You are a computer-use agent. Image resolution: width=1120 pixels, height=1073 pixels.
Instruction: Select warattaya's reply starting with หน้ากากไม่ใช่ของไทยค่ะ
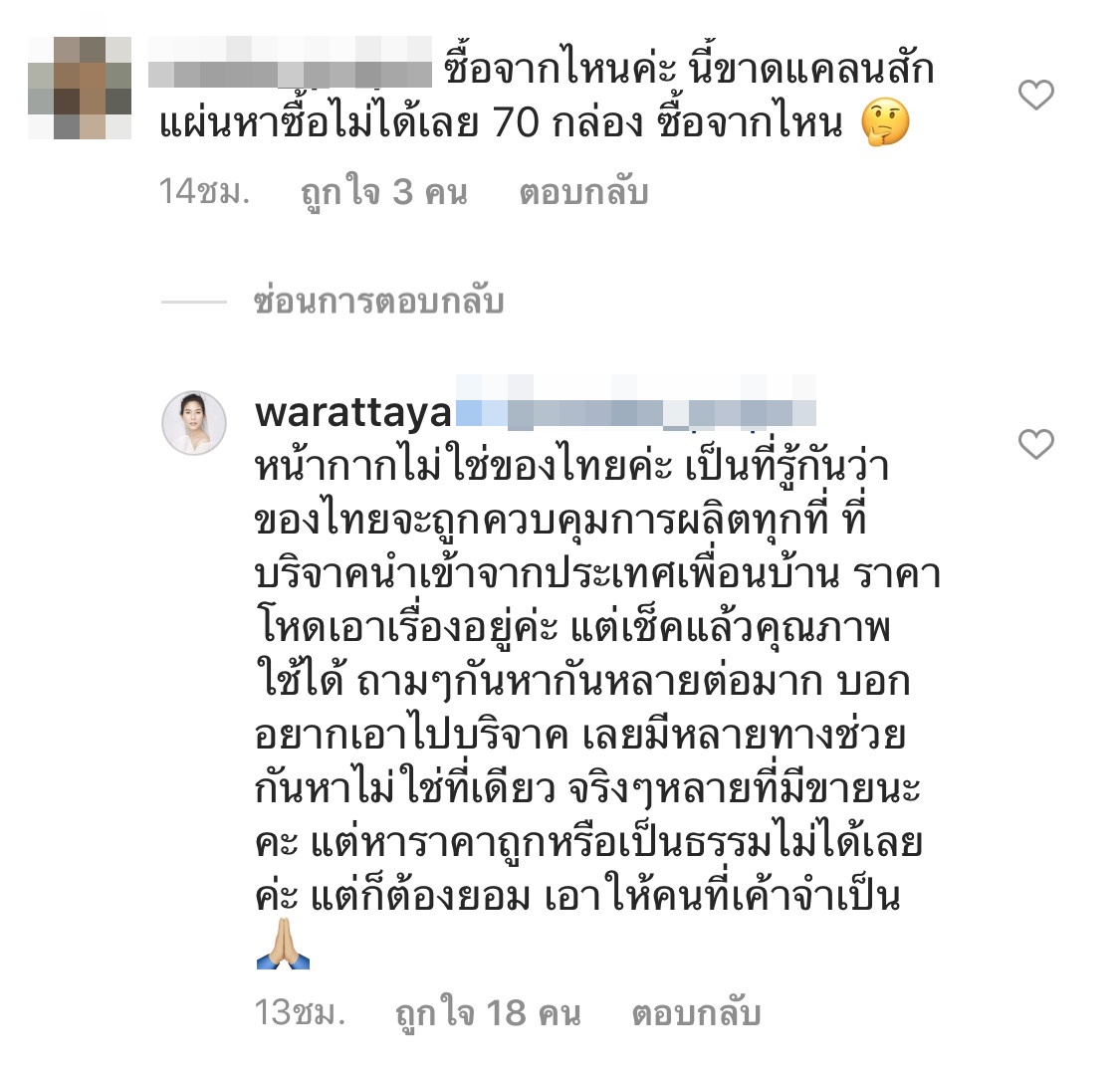(x=598, y=708)
